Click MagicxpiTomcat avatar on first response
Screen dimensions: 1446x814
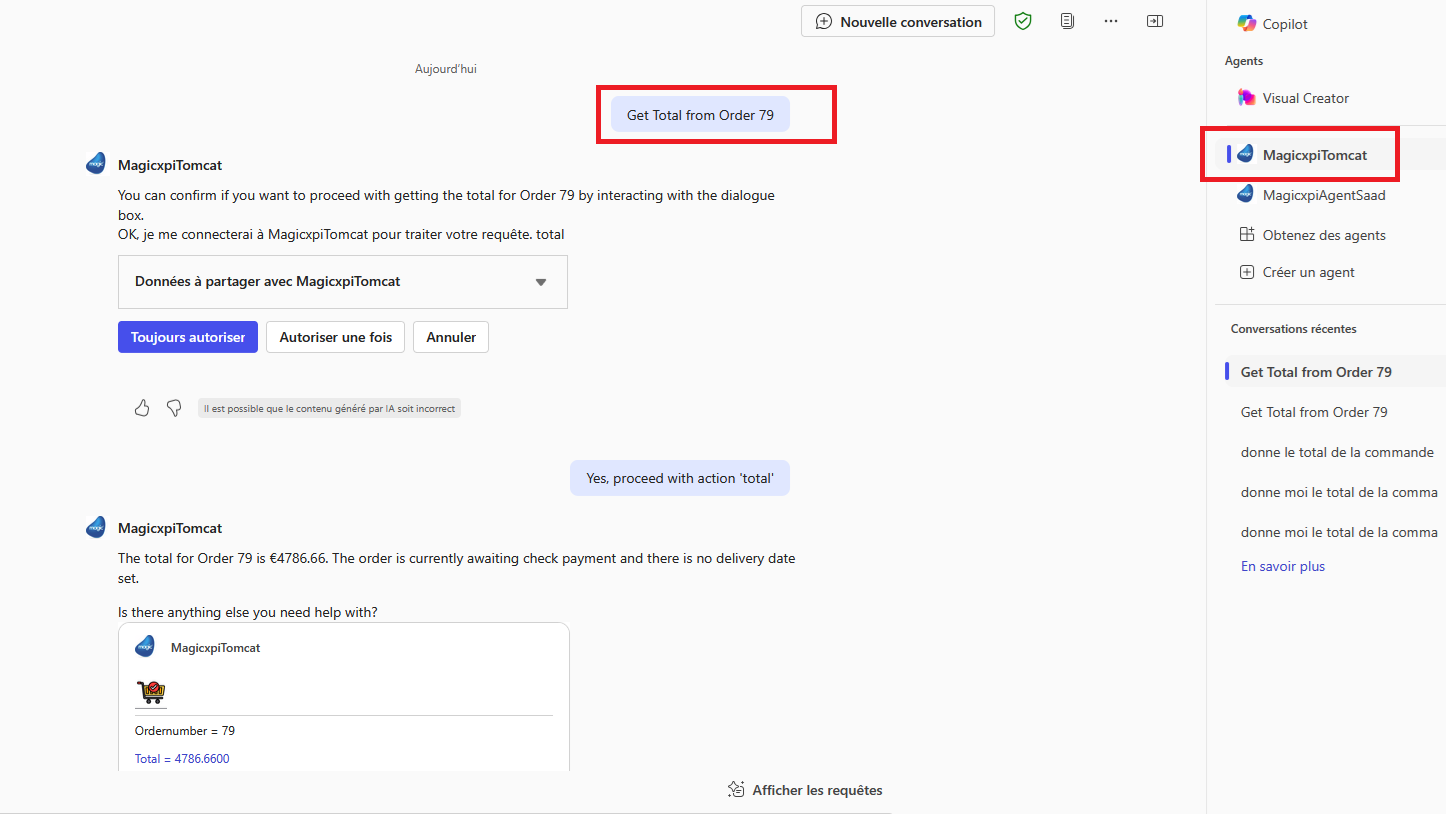click(x=96, y=164)
